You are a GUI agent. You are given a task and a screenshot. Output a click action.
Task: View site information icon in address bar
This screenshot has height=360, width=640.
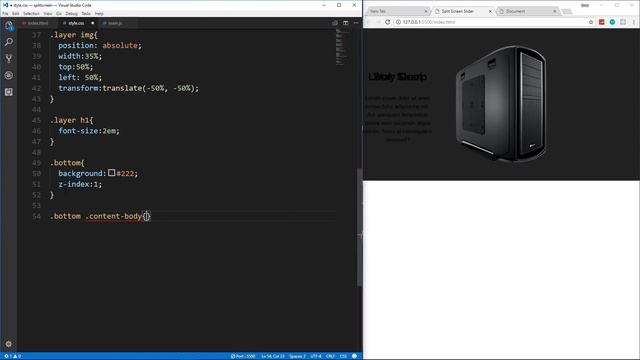click(398, 22)
